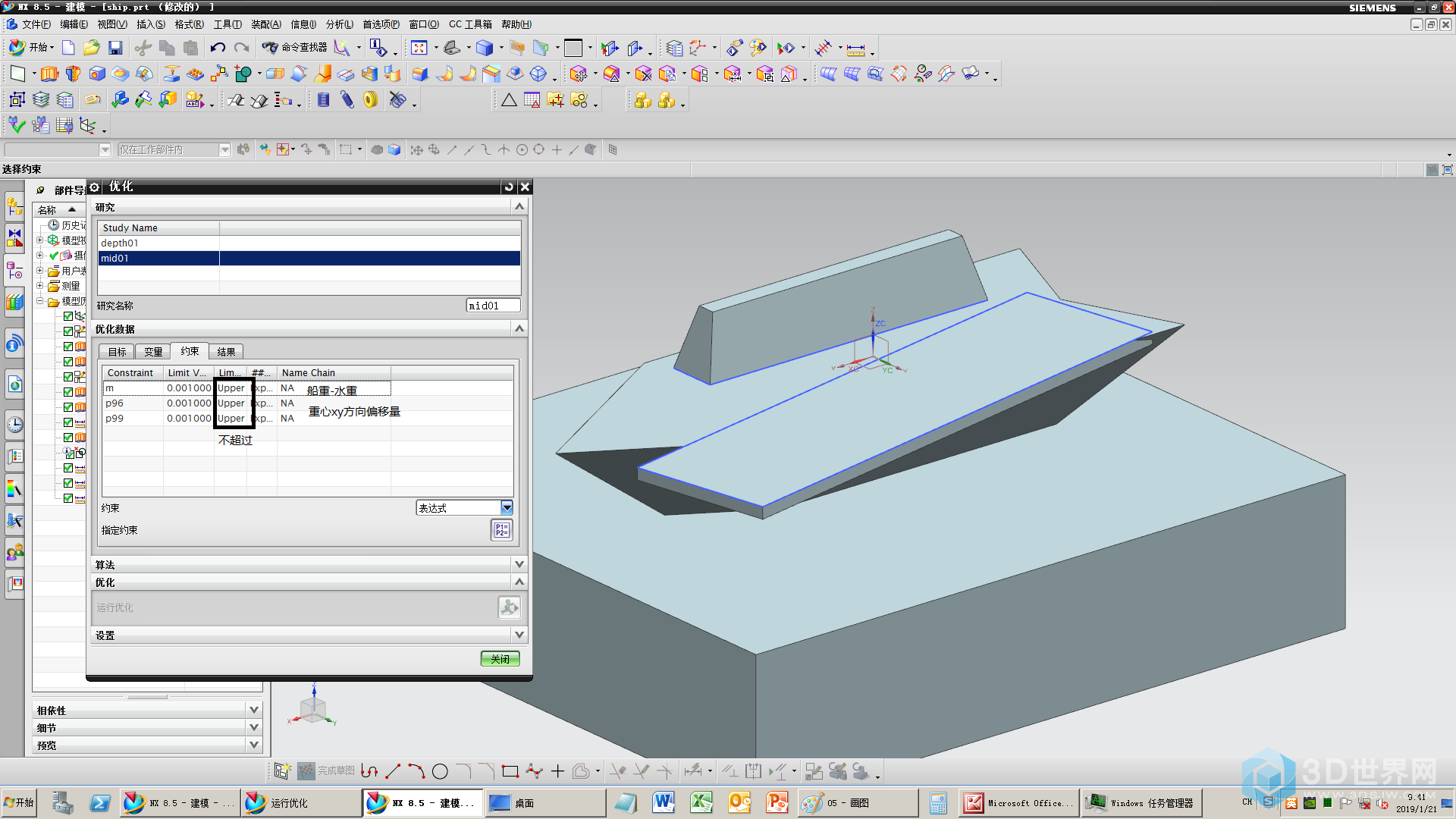Image resolution: width=1456 pixels, height=819 pixels.
Task: Click the 研究名称 text field
Action: [x=493, y=306]
